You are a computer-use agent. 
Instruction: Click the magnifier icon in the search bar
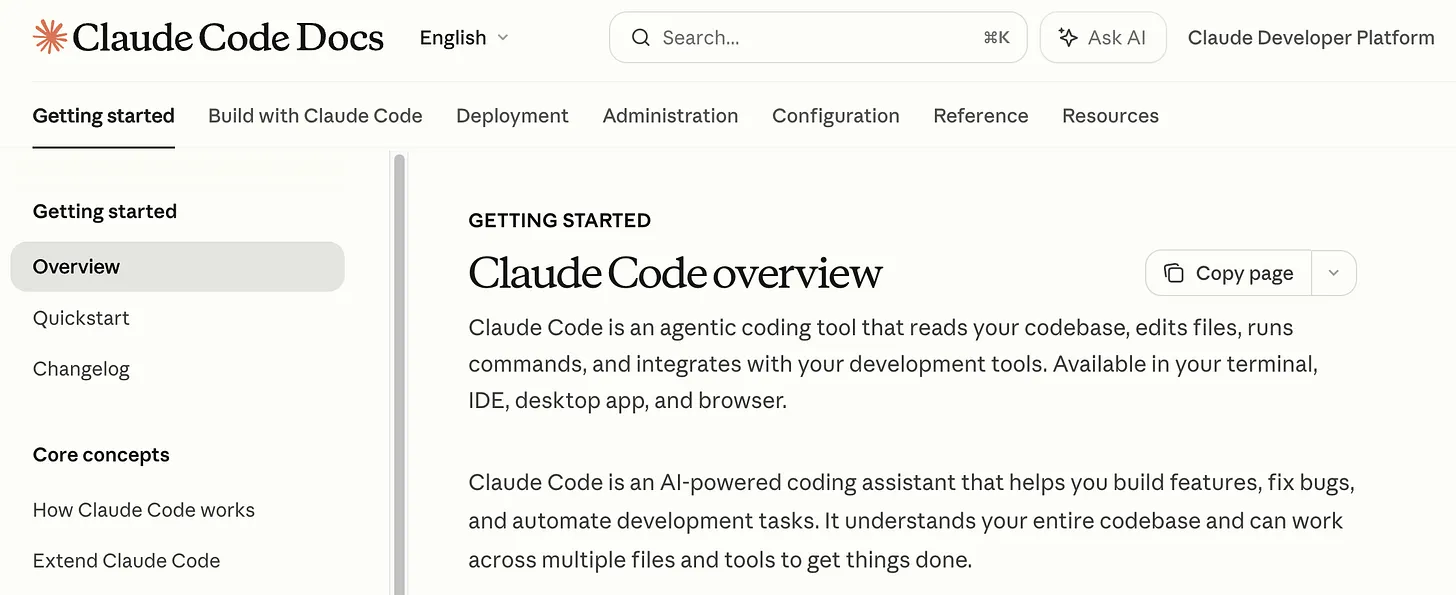pos(641,38)
